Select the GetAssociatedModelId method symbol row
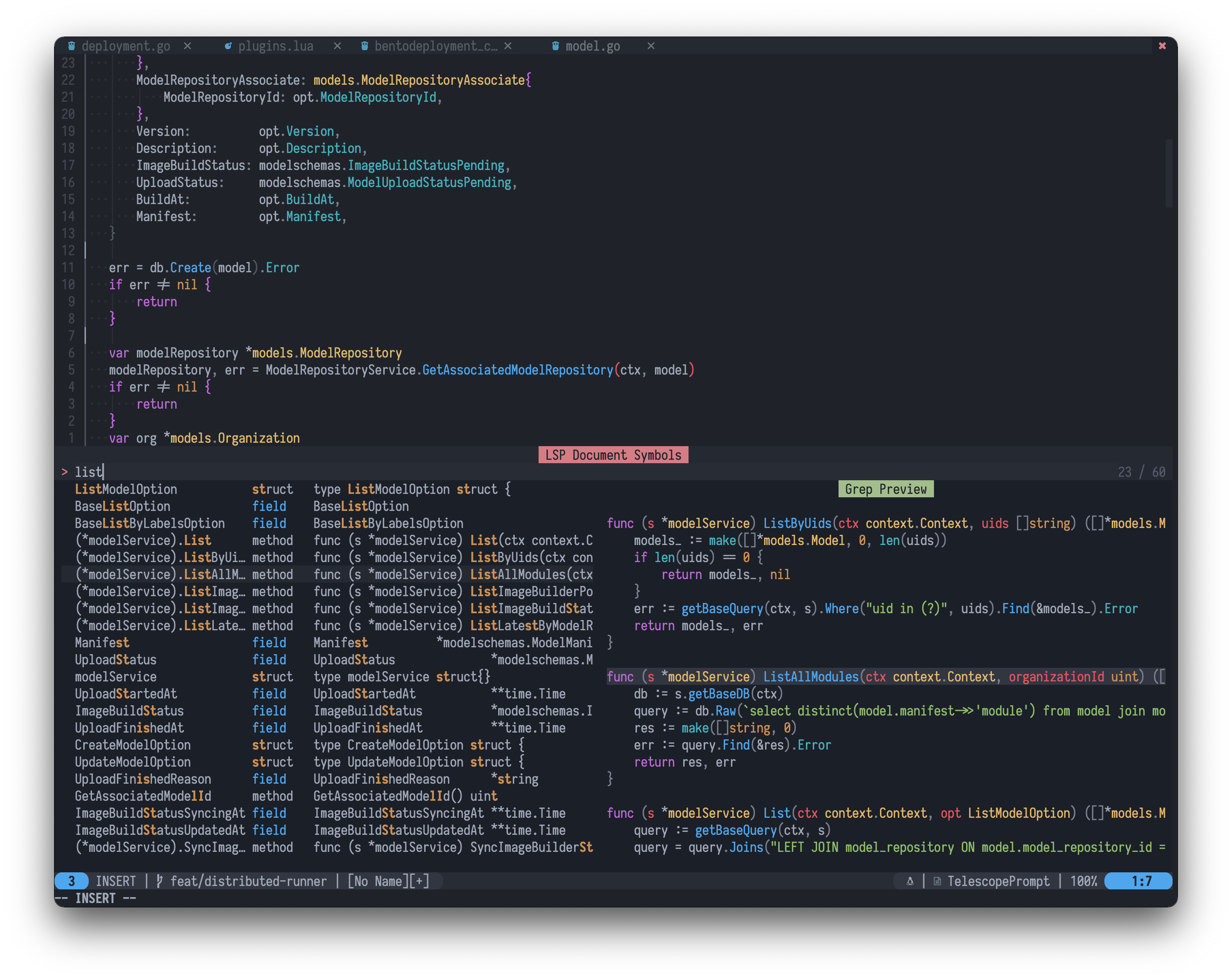Screen dimensions: 1232x979 (327, 796)
